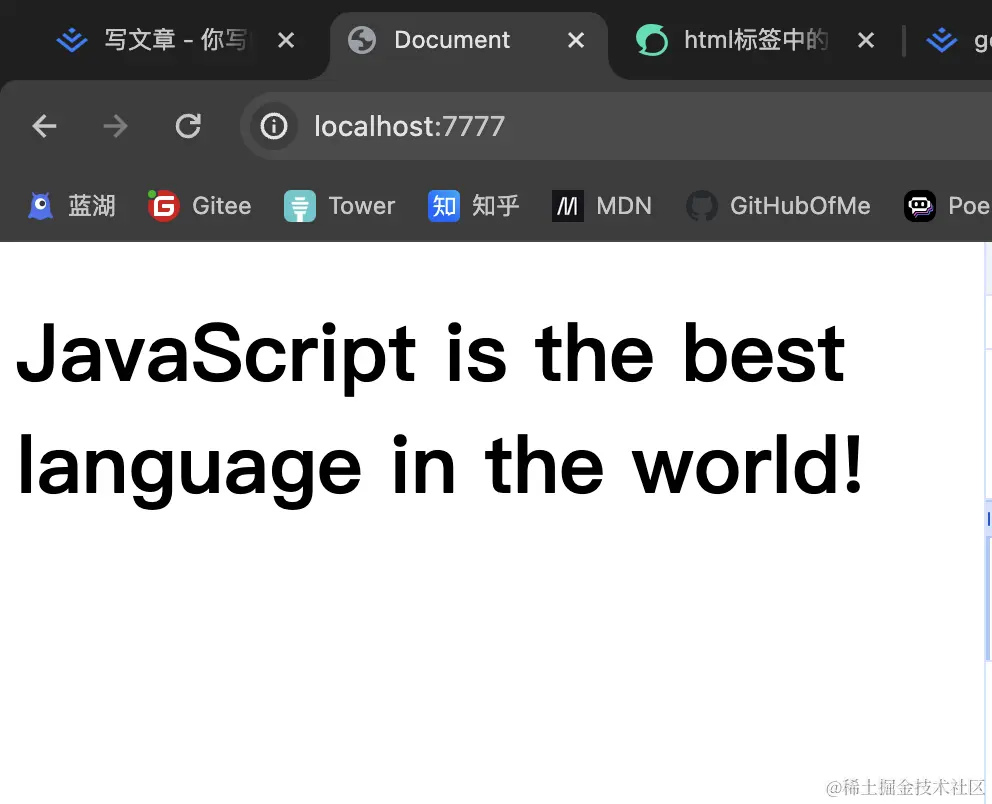Click the Poe robot icon

[x=919, y=206]
